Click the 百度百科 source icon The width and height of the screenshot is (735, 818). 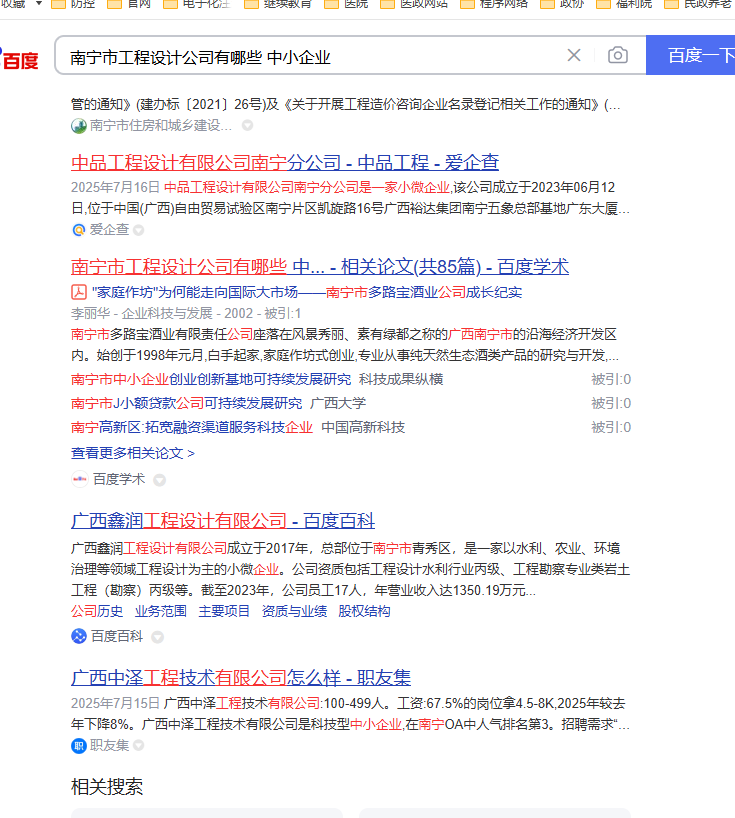pyautogui.click(x=79, y=636)
